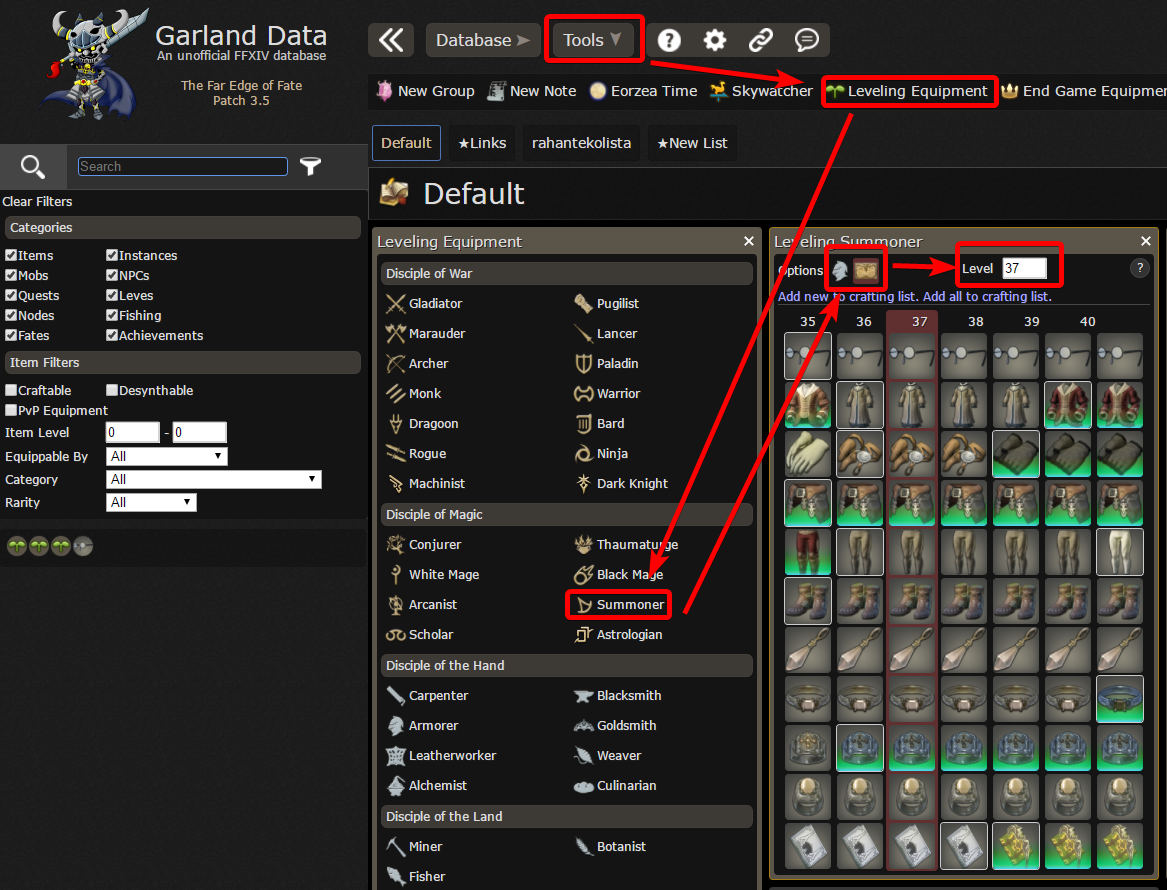Viewport: 1167px width, 890px height.
Task: Select Marauder job
Action: [x=426, y=333]
